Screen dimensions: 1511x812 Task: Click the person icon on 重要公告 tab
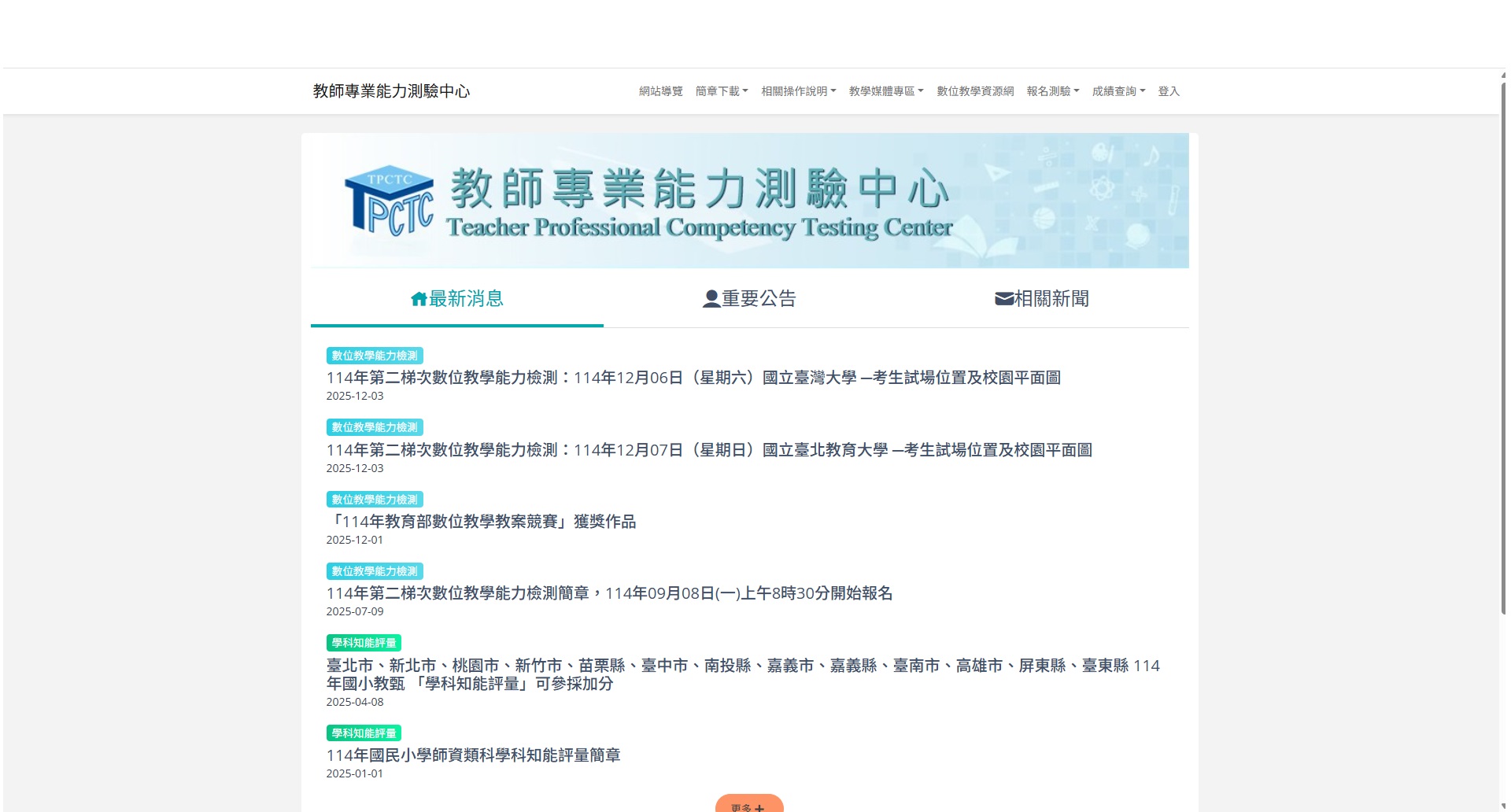pos(711,297)
